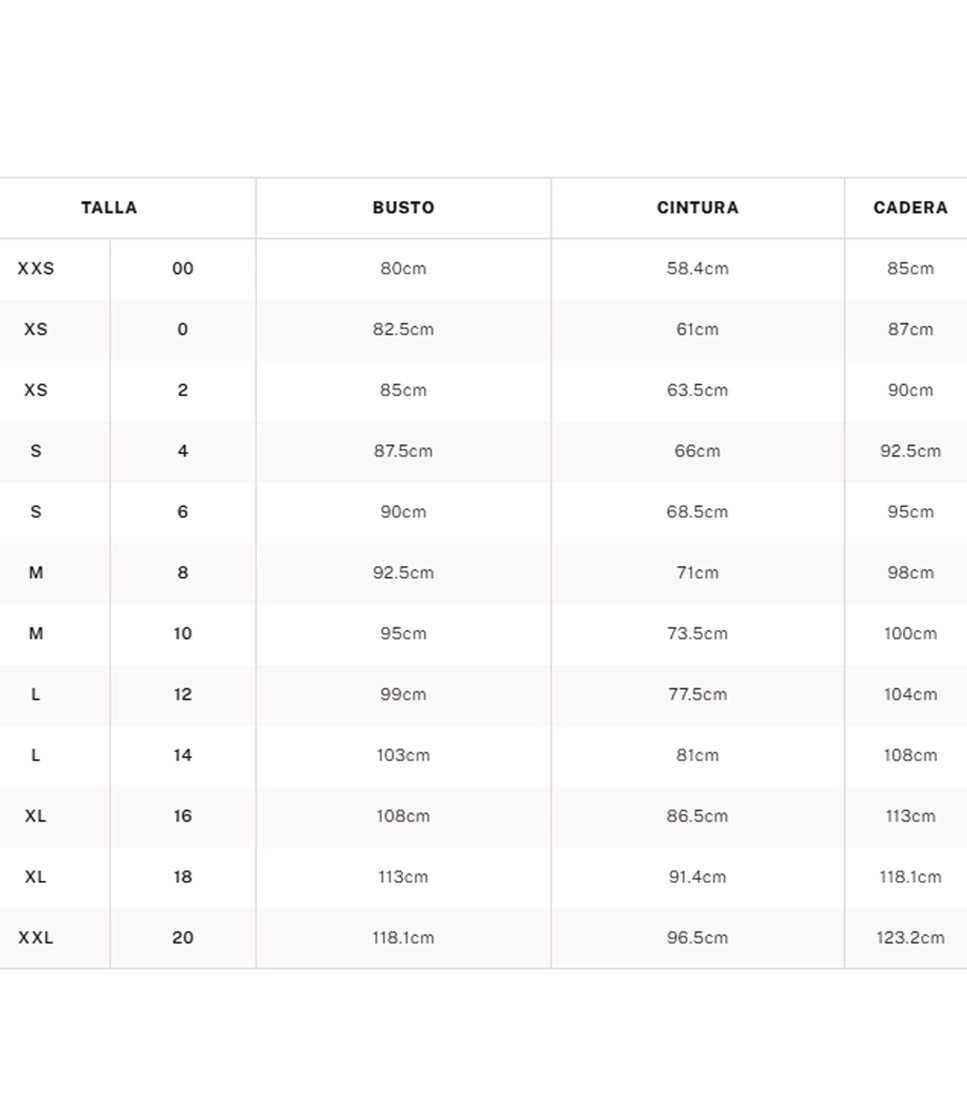Select the CINTURA column header
Viewport: 967px width, 1104px height.
[x=697, y=208]
